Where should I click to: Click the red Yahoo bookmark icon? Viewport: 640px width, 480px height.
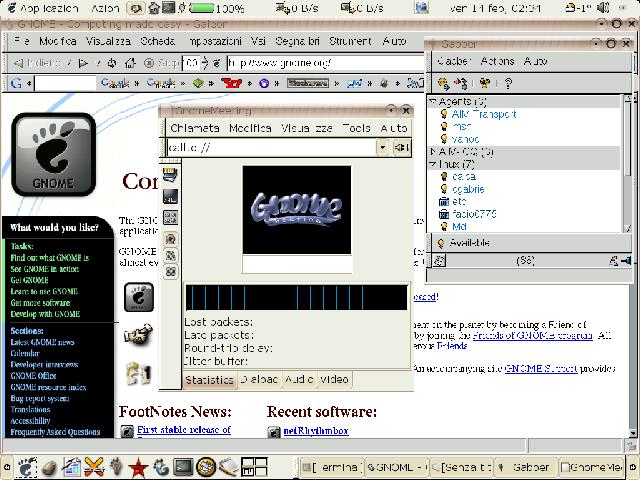[x=231, y=83]
